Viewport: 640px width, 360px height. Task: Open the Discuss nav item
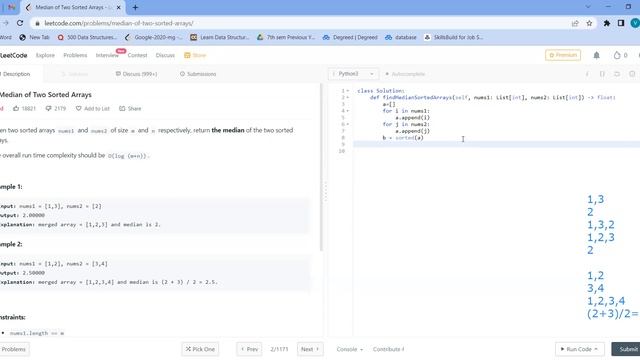(x=165, y=55)
